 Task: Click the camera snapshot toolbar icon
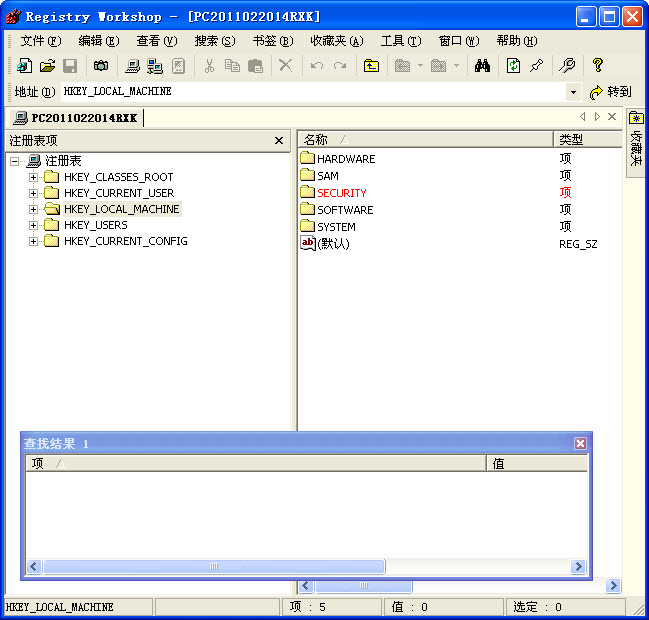tap(101, 66)
